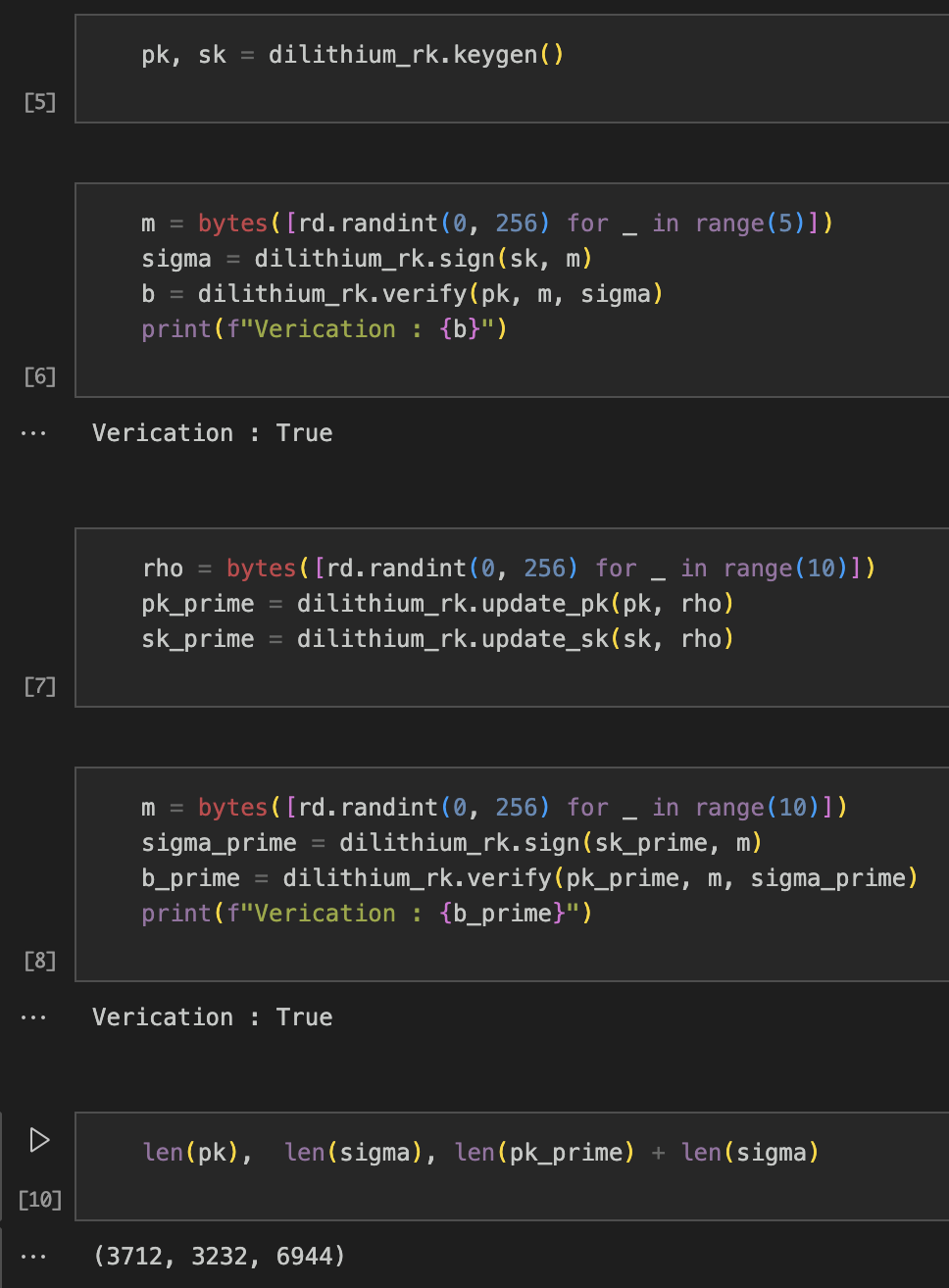Click the execution count label [8]
This screenshot has height=1288, width=949.
click(39, 961)
